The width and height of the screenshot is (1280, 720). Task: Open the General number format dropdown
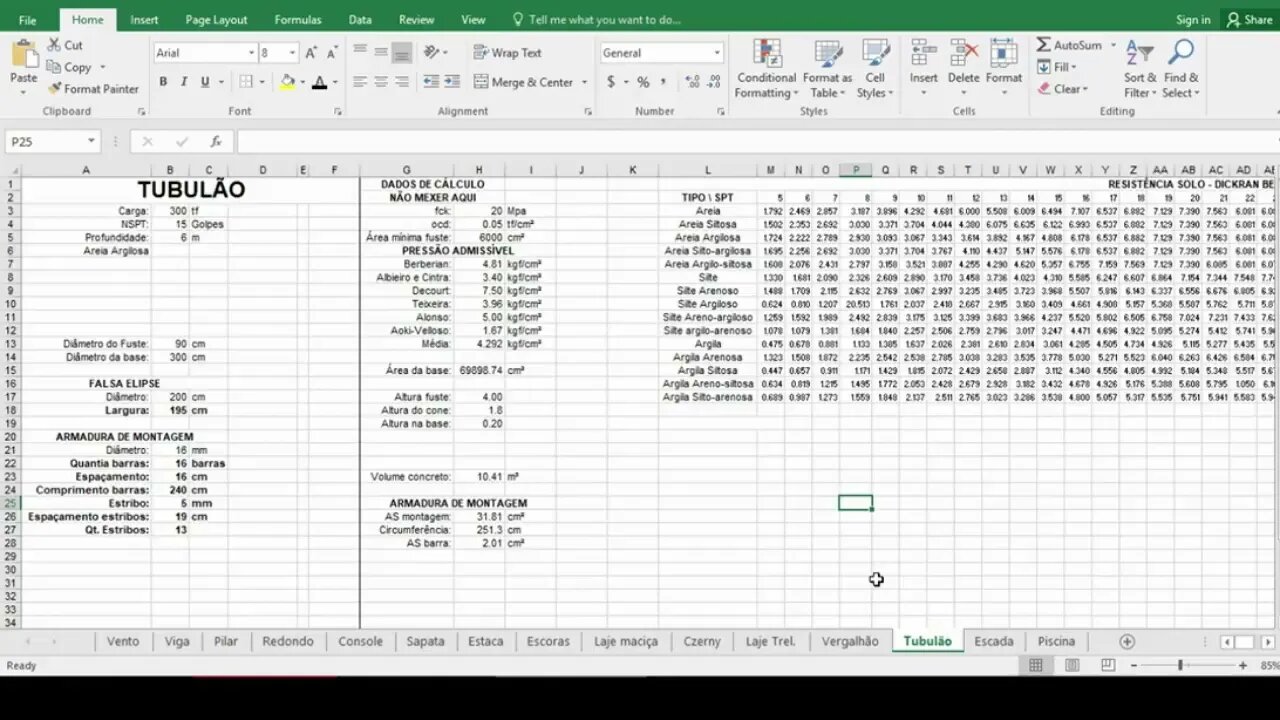(x=716, y=53)
